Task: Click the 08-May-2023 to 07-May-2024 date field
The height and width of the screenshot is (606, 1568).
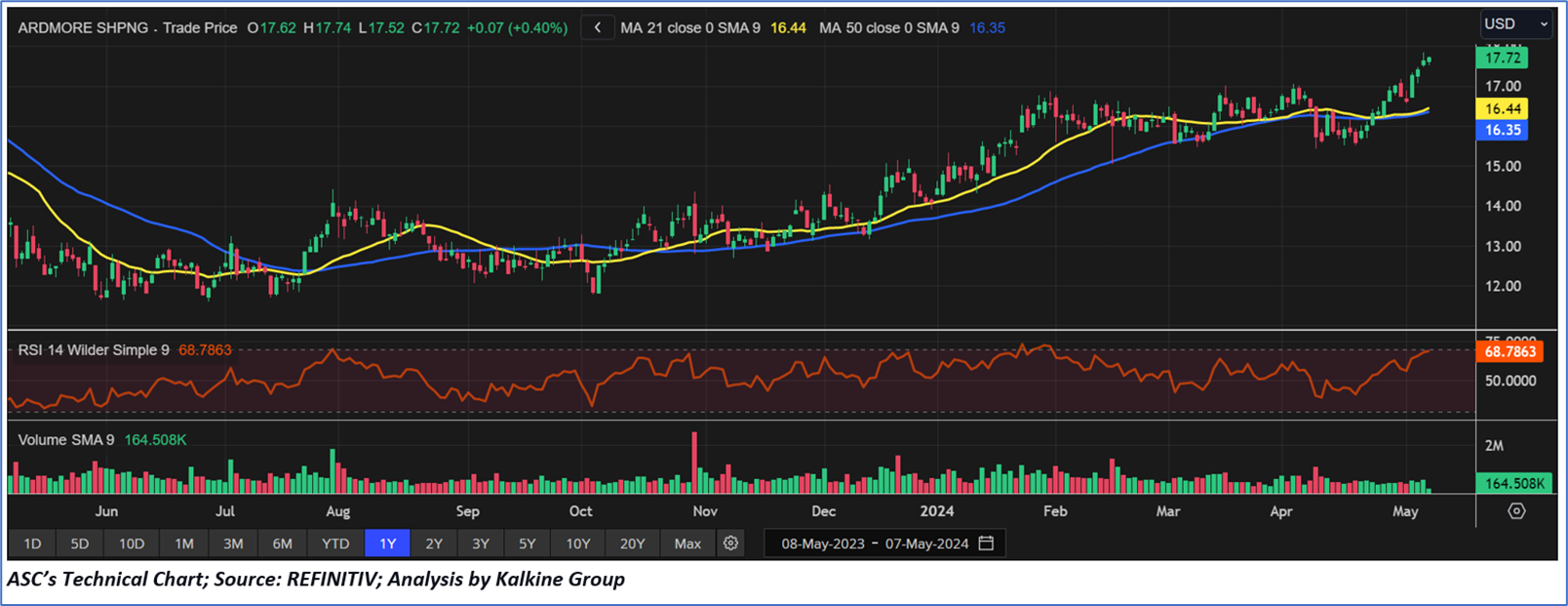Action: point(874,544)
